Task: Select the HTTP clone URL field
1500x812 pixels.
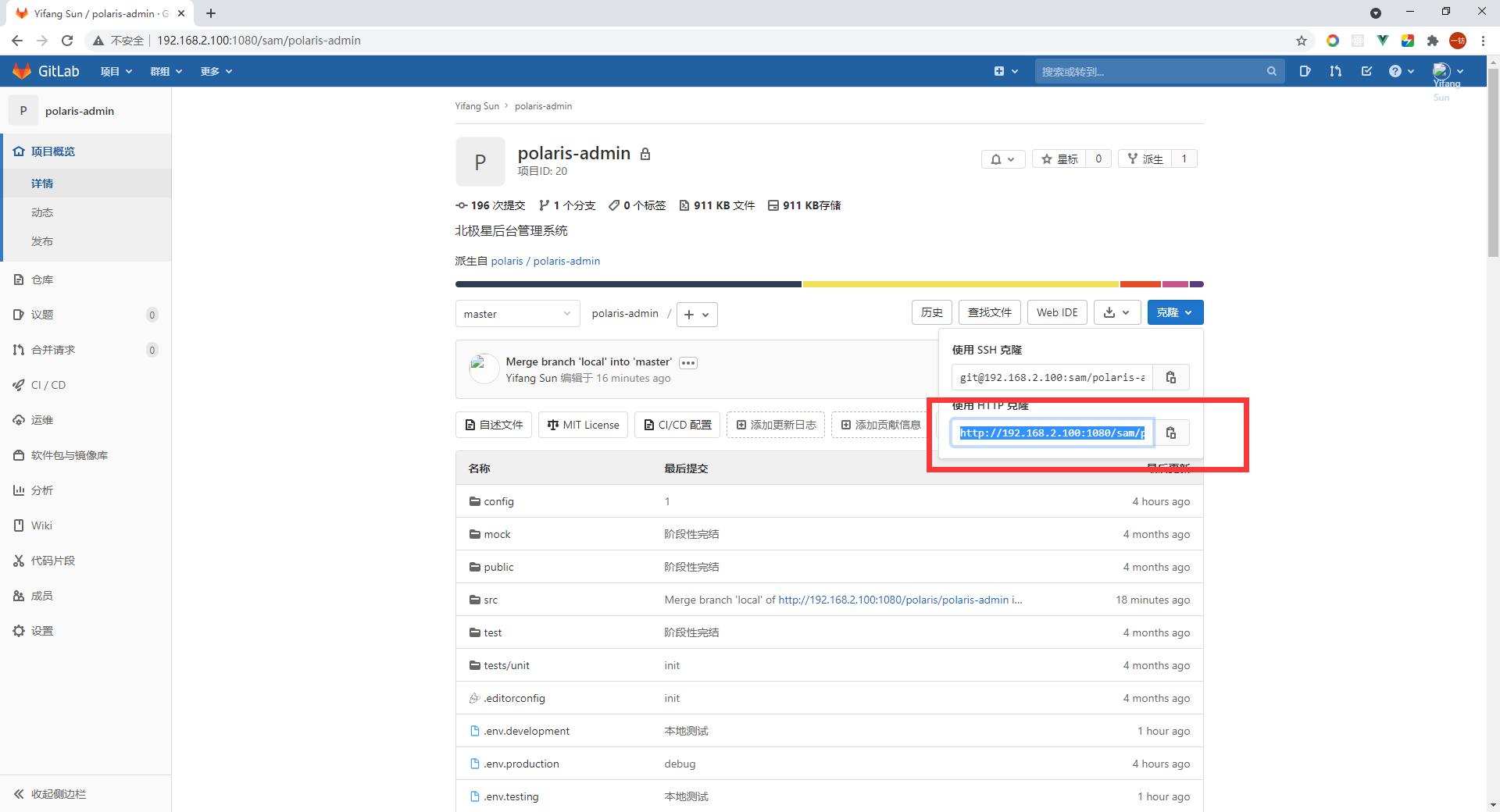Action: tap(1052, 433)
